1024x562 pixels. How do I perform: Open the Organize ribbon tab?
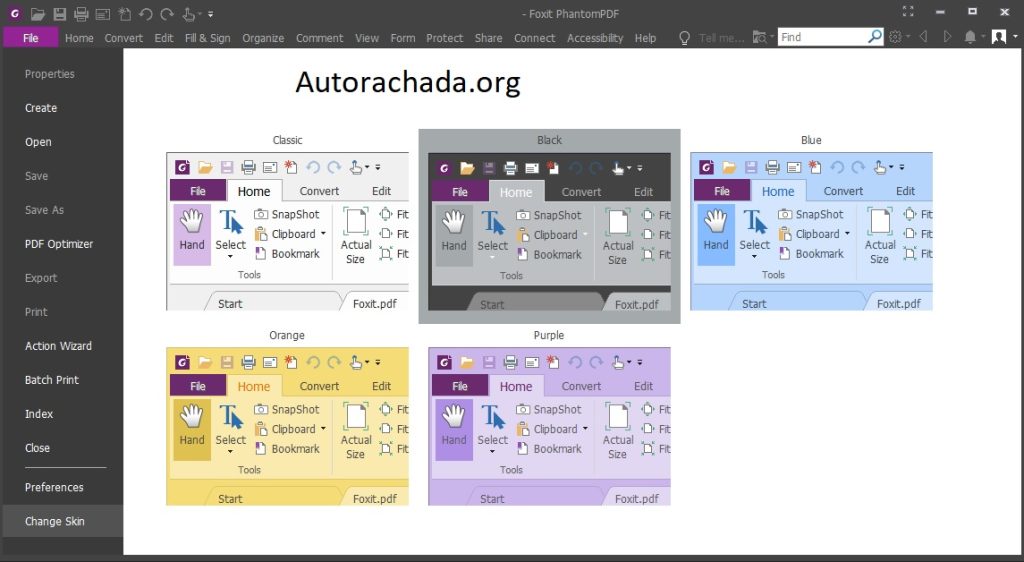tap(263, 38)
